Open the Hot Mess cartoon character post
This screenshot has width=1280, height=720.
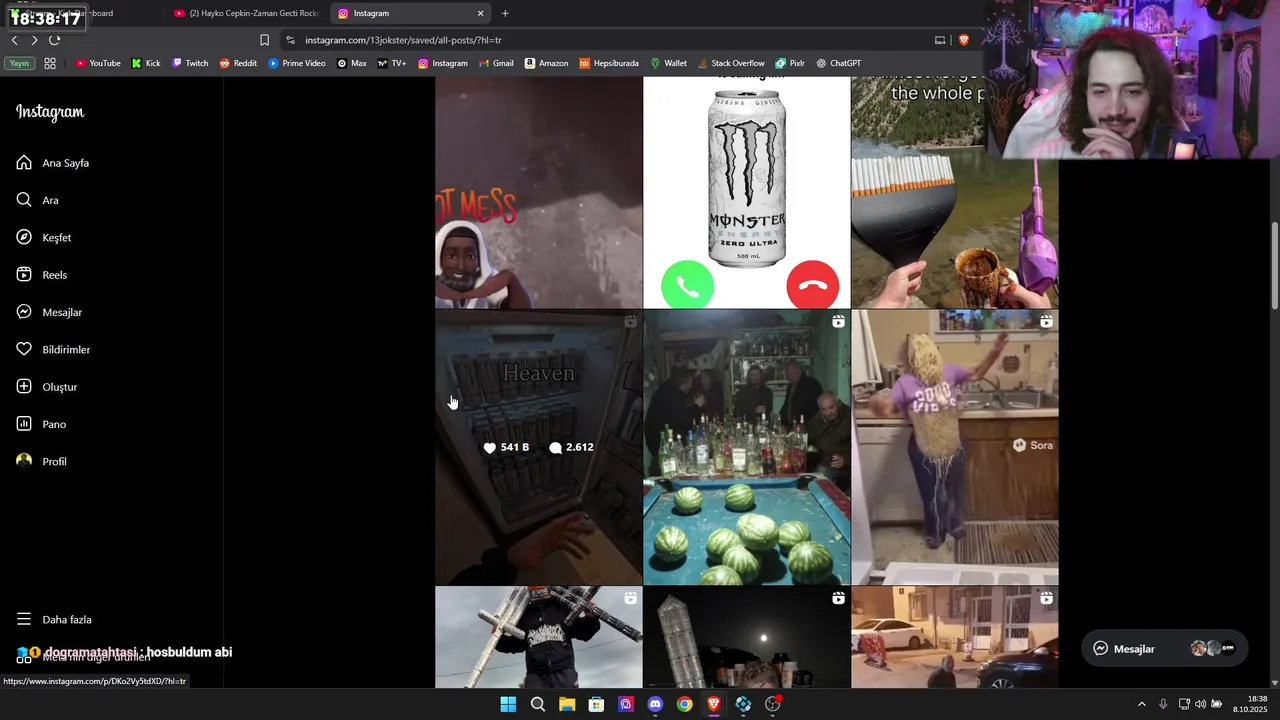click(539, 192)
